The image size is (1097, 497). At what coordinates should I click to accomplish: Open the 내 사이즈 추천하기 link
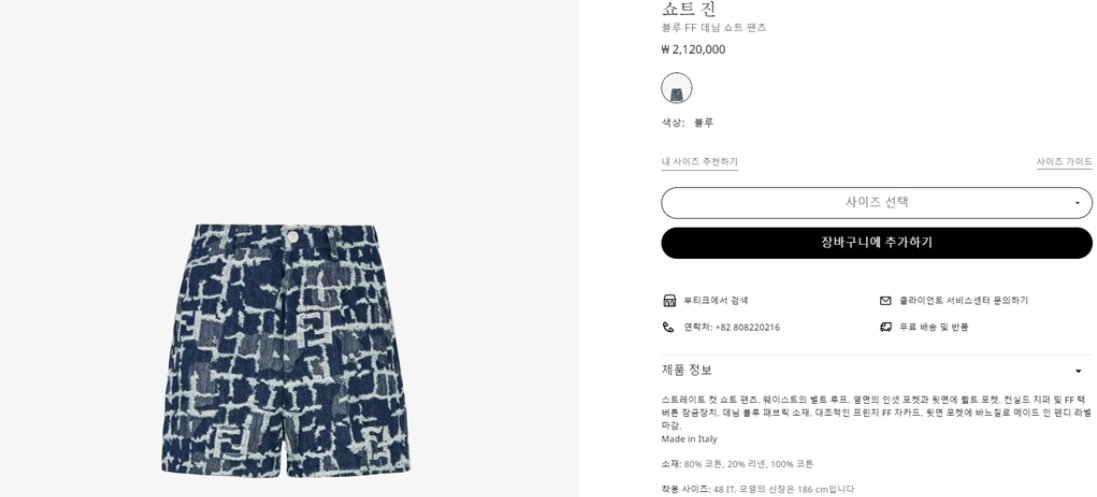(700, 162)
